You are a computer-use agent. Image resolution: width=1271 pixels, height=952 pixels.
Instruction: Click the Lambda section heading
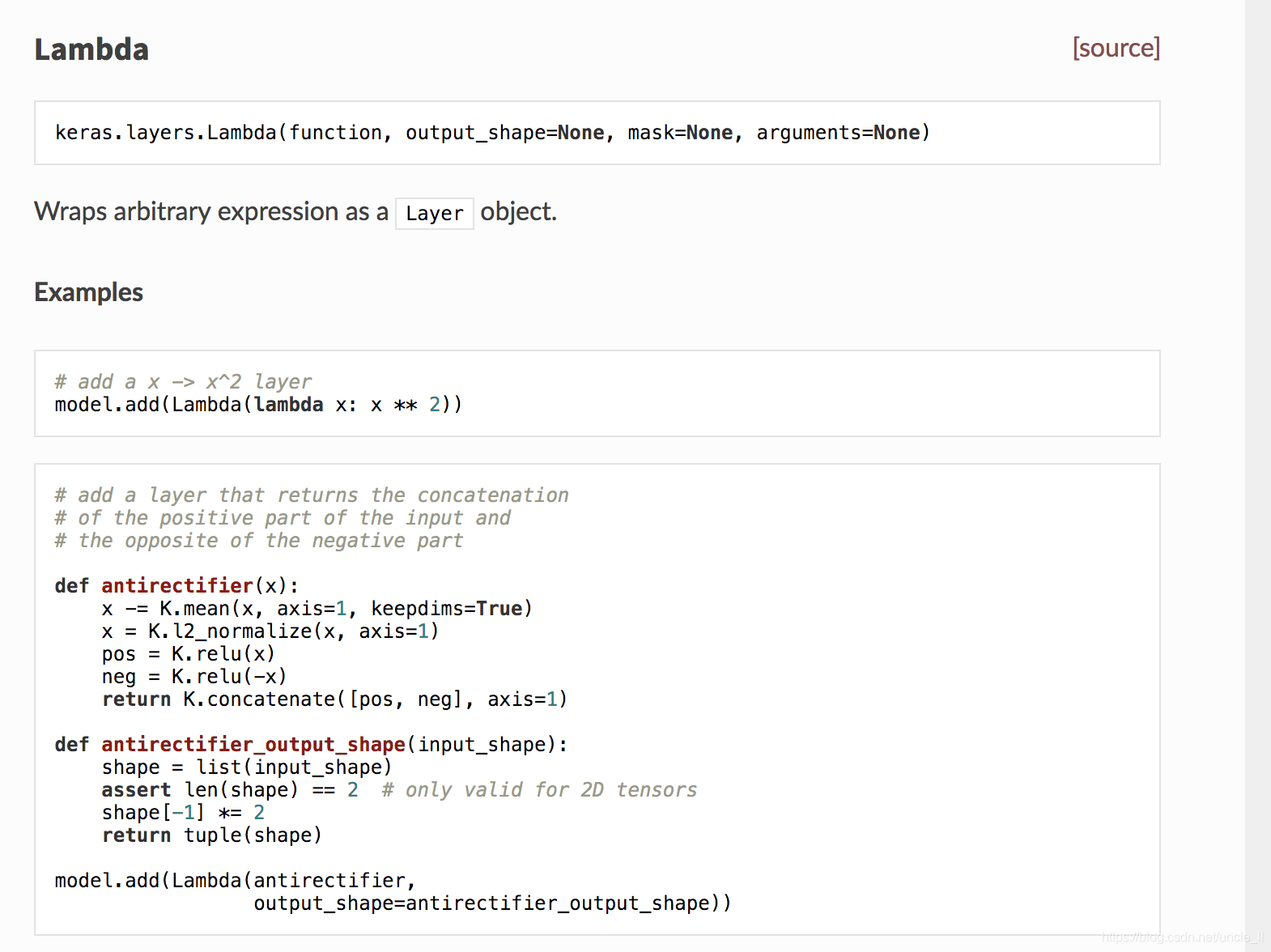tap(91, 49)
